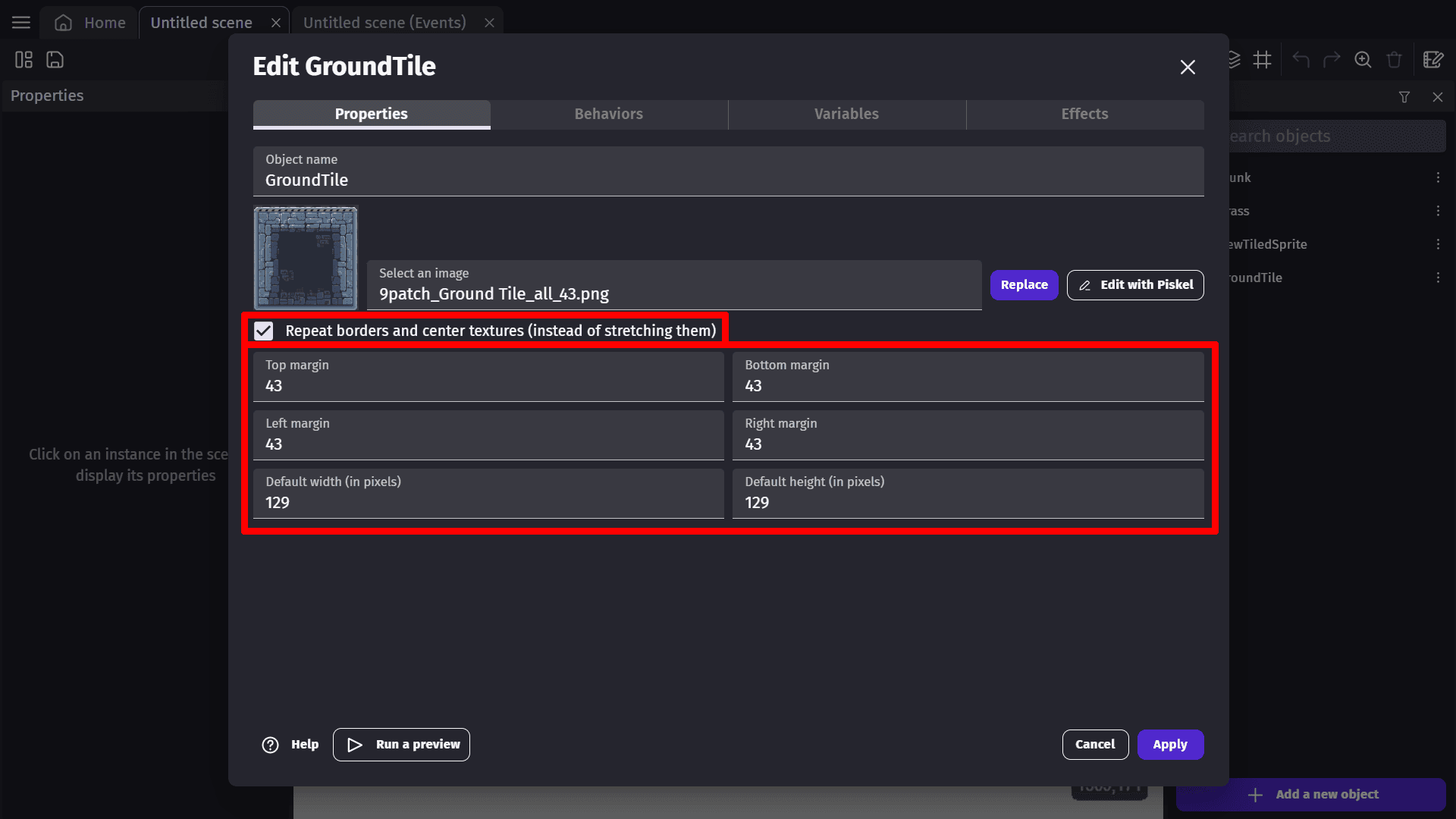Uncheck Repeat borders and center textures
The width and height of the screenshot is (1456, 819).
[x=264, y=331]
